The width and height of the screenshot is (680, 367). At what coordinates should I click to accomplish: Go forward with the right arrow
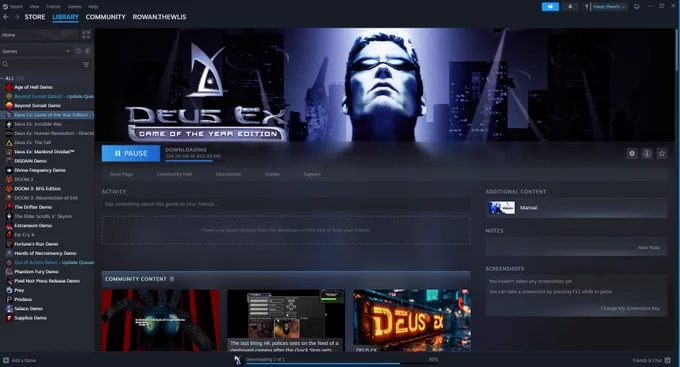[x=16, y=17]
